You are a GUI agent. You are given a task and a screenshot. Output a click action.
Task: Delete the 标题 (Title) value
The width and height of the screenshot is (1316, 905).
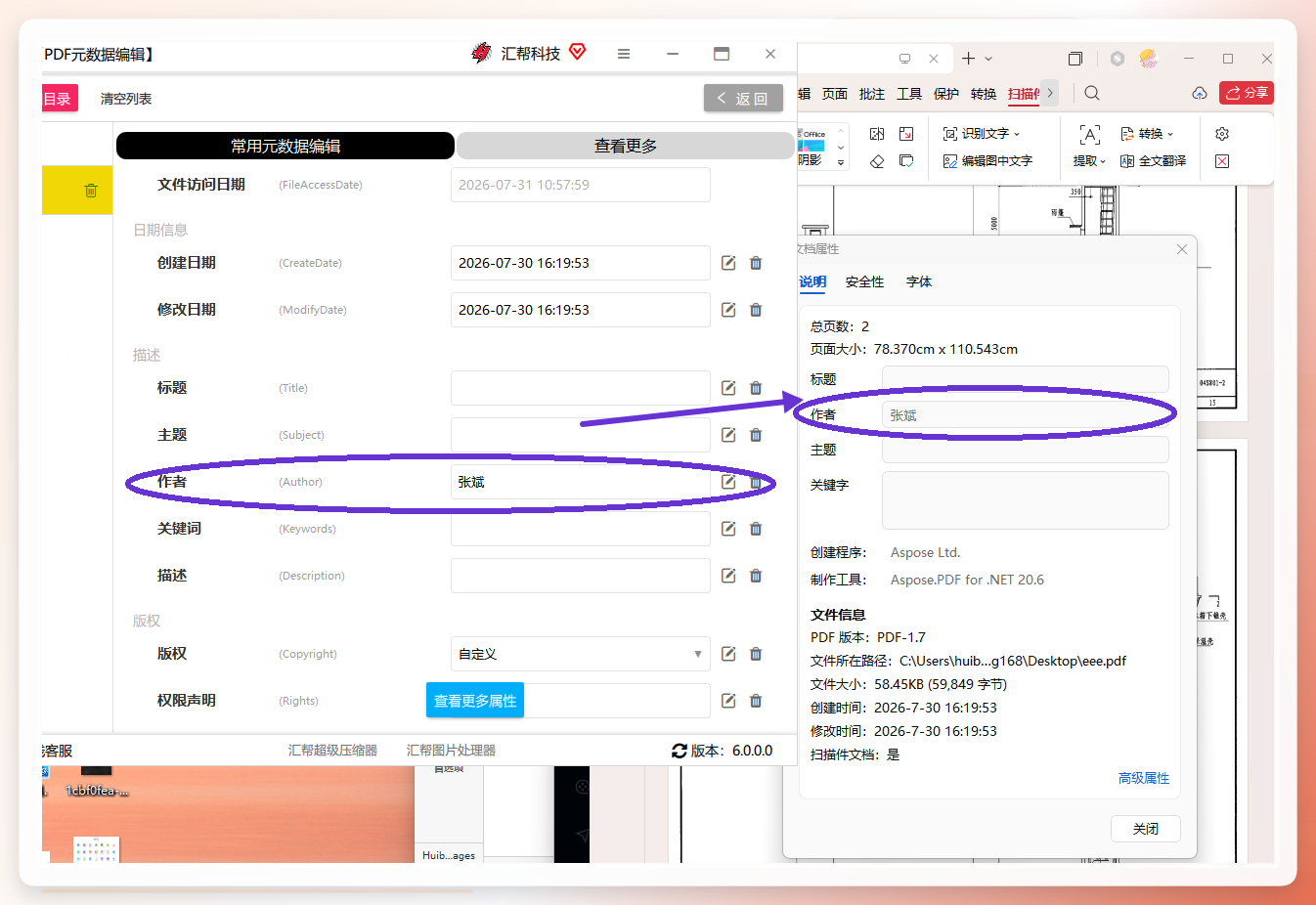pyautogui.click(x=756, y=388)
